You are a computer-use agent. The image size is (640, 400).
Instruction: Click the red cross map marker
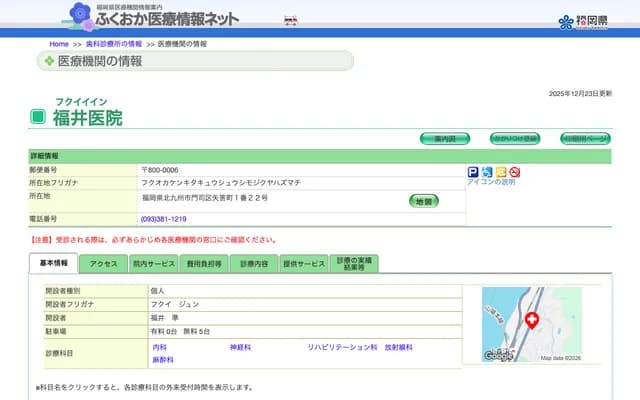pos(531,320)
